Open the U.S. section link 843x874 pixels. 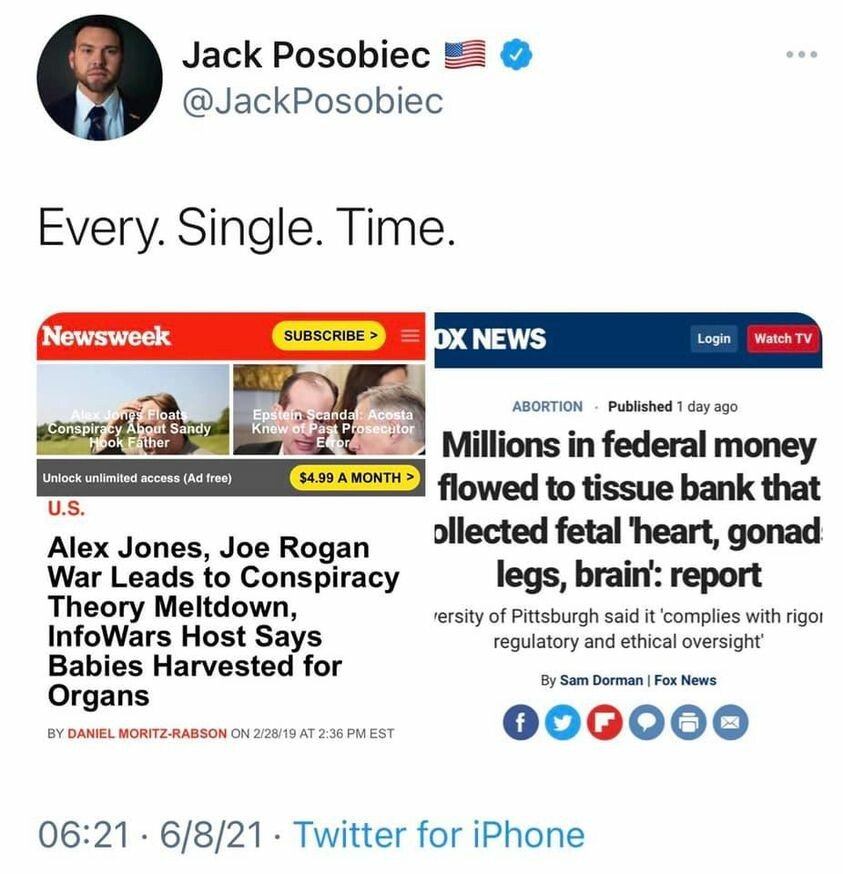click(x=67, y=509)
